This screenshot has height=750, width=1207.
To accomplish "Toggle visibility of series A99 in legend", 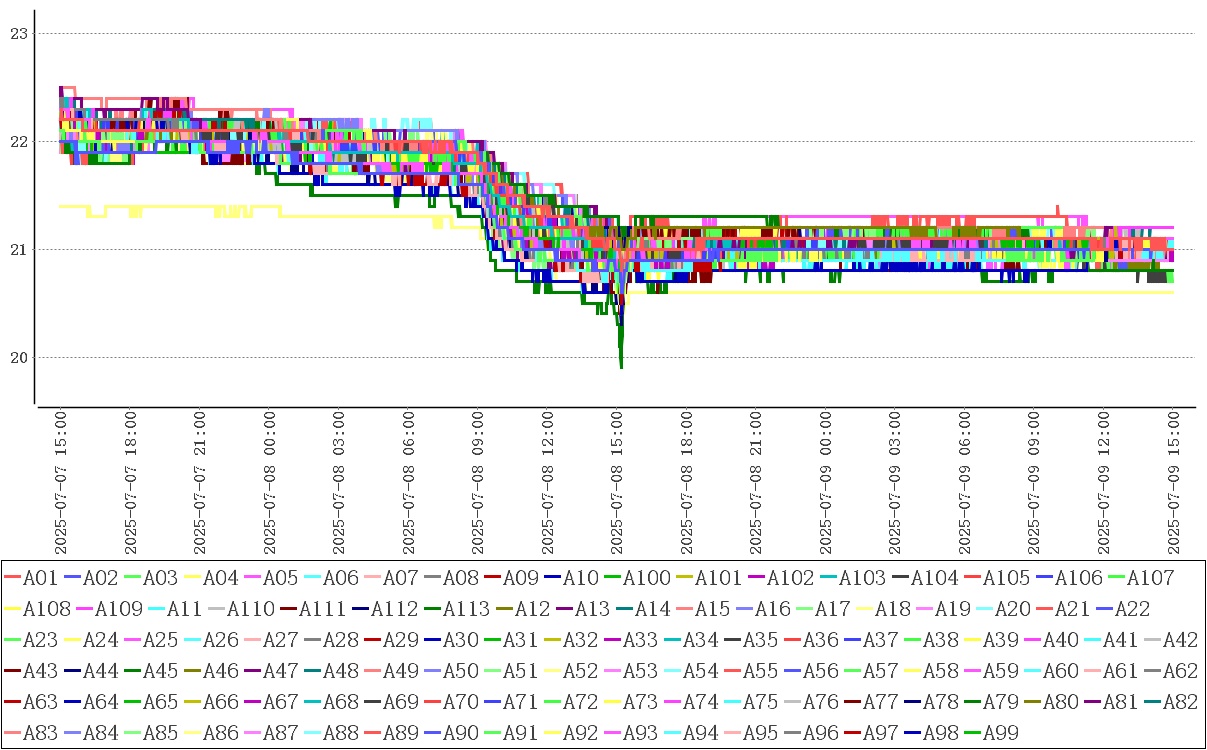I will pyautogui.click(x=1000, y=733).
